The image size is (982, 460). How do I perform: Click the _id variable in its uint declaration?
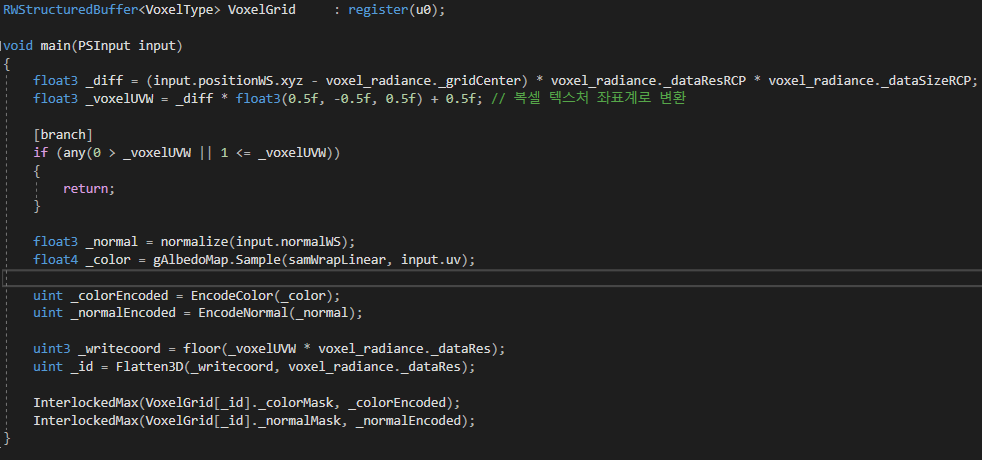coord(81,367)
